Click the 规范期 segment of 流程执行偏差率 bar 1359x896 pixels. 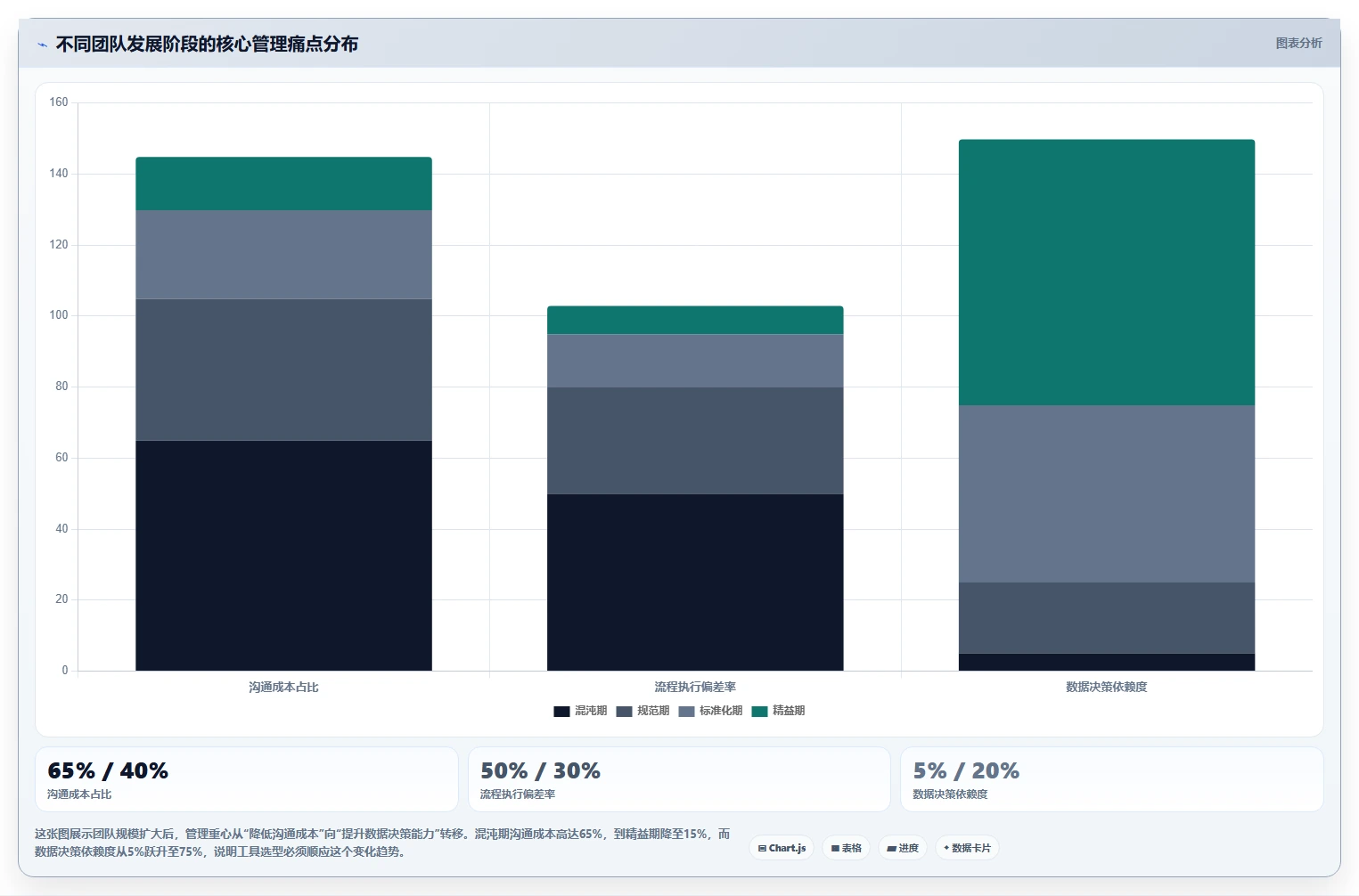click(x=695, y=441)
